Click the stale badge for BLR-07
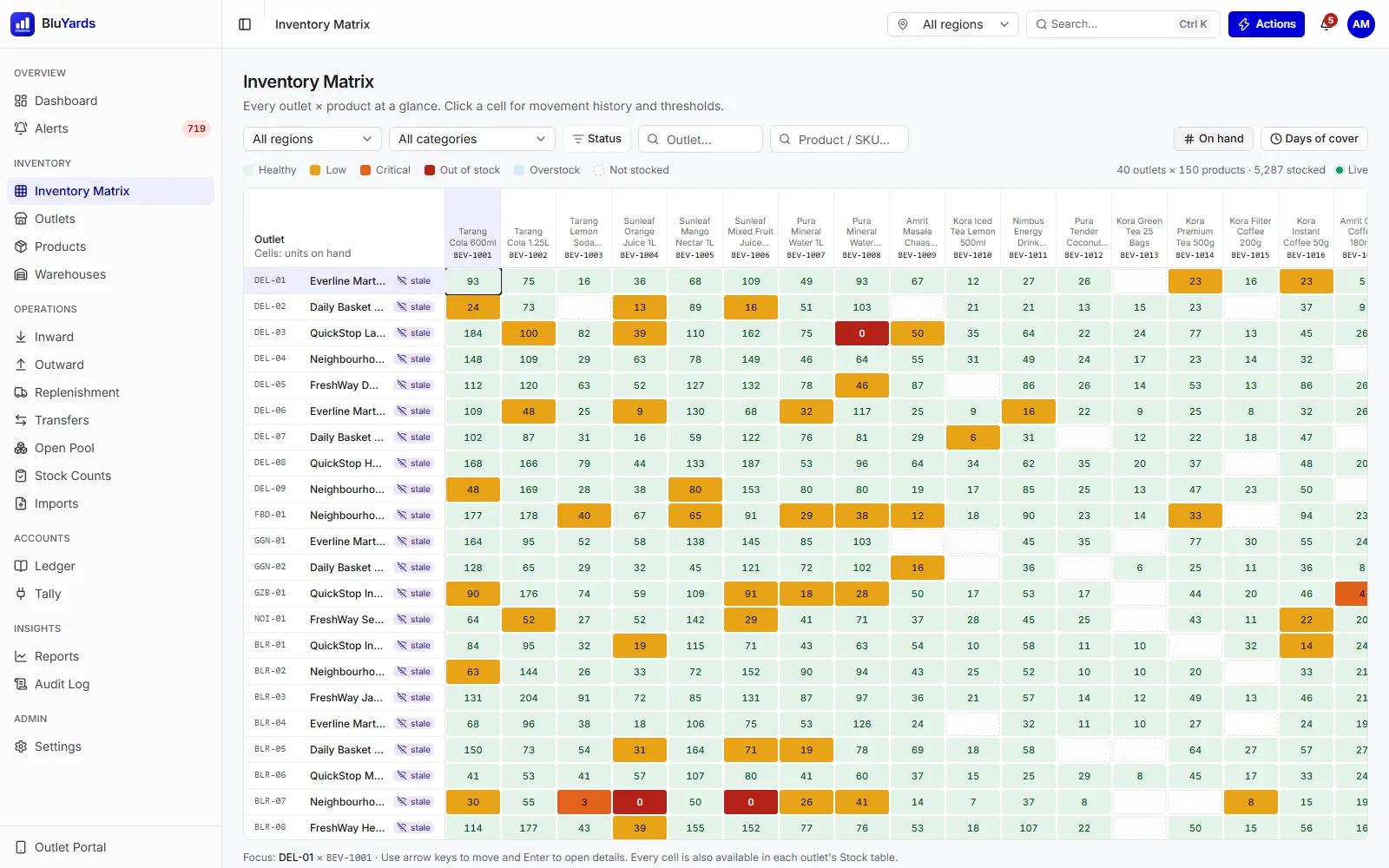 pyautogui.click(x=414, y=802)
